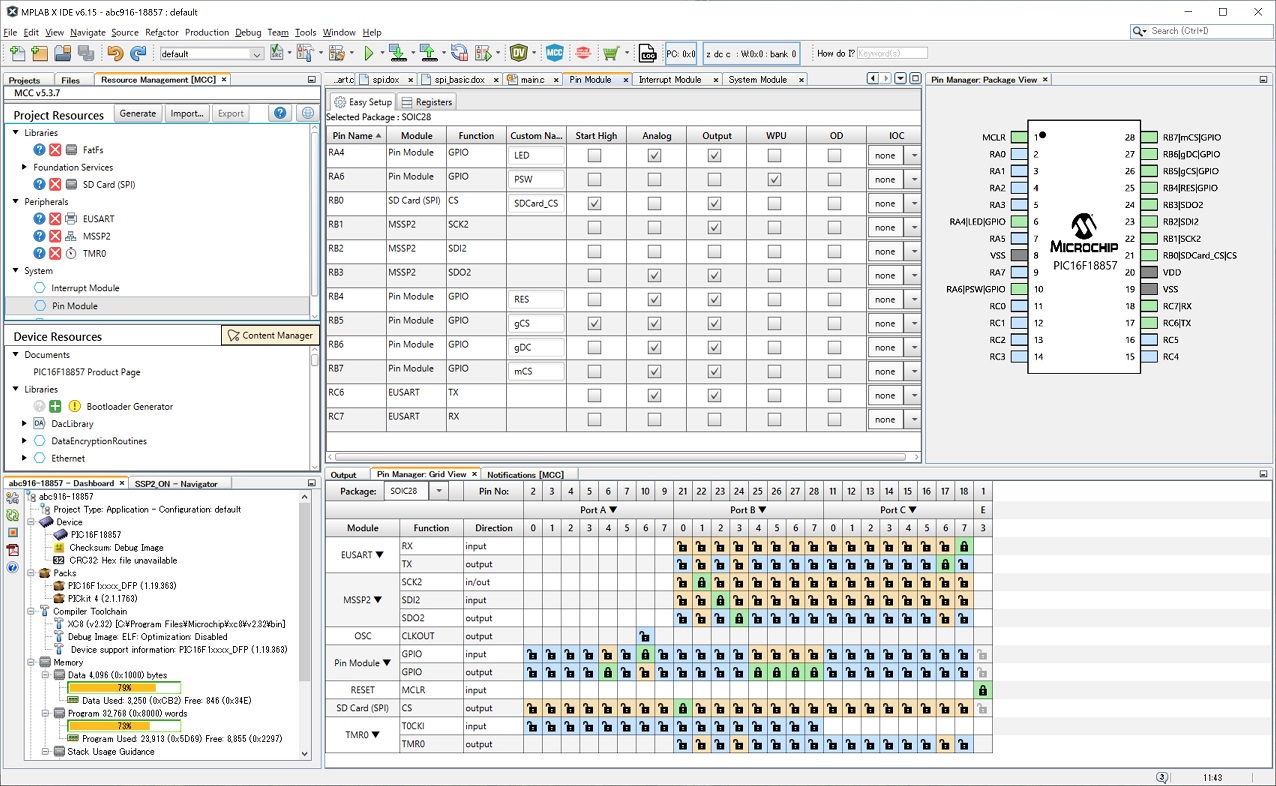Screen dimensions: 1276x786
Task: Collapse the Memory node in Dashboard
Action: (x=31, y=662)
